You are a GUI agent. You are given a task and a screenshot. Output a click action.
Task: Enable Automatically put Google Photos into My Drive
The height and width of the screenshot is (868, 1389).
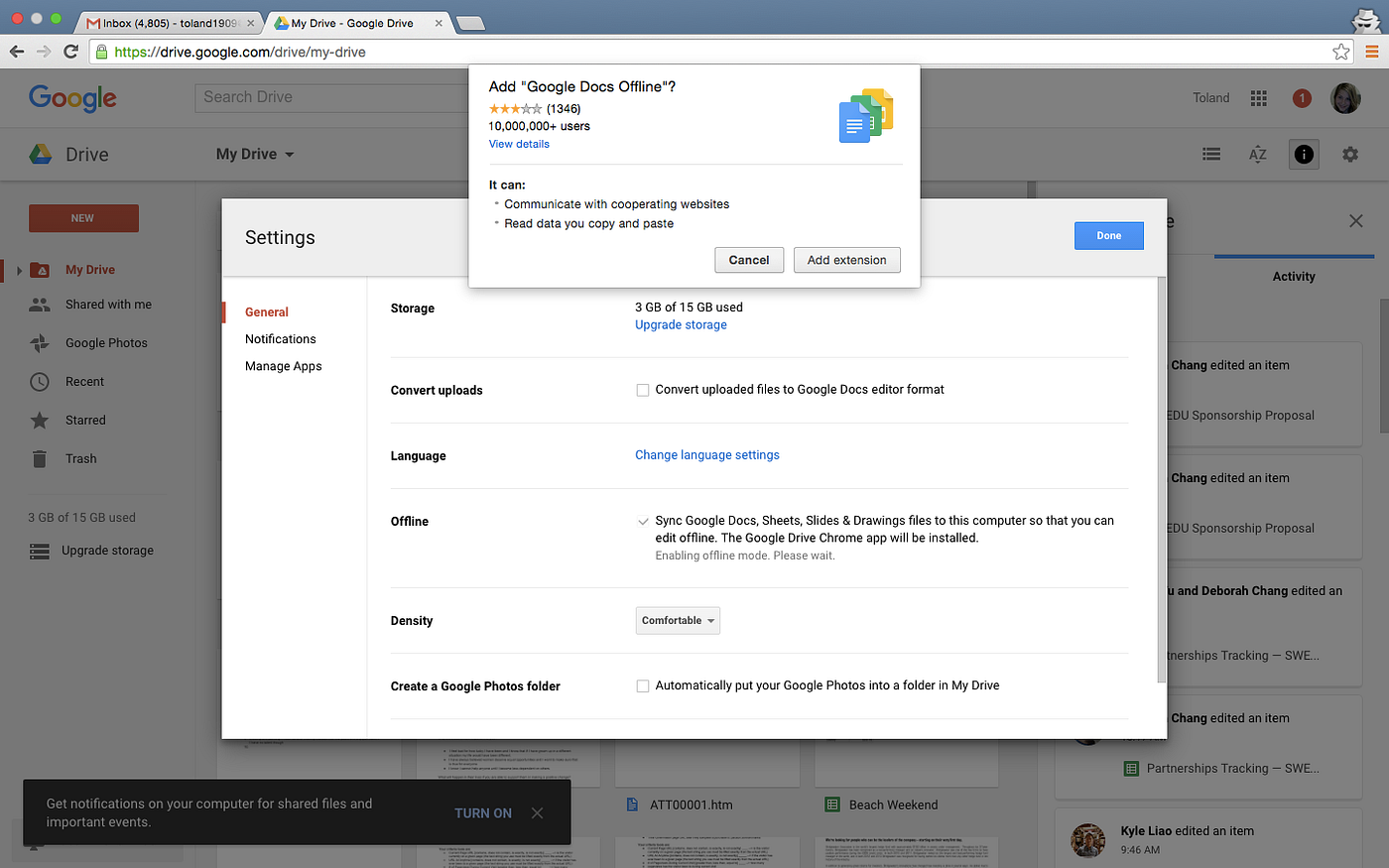point(642,685)
